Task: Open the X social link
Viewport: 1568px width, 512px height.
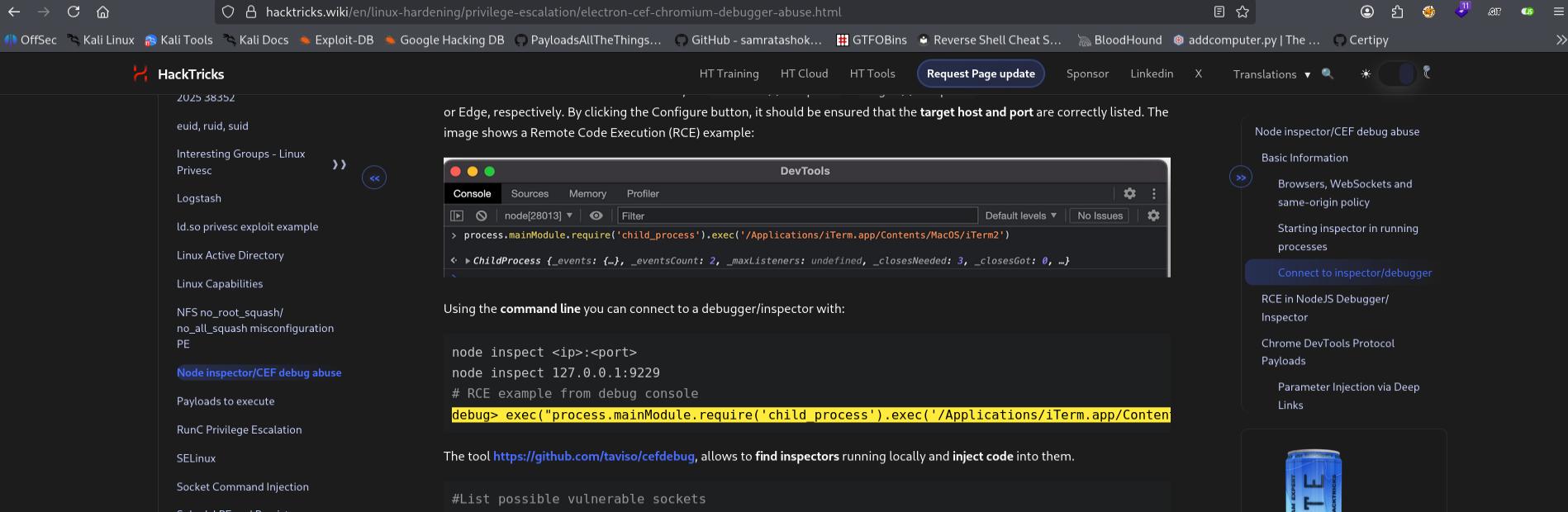Action: (x=1198, y=73)
